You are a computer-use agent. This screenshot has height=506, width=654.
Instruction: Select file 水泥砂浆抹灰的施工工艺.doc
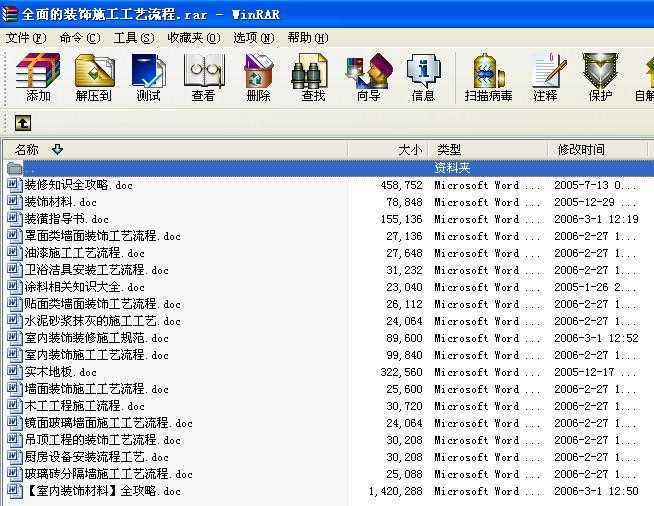(102, 321)
